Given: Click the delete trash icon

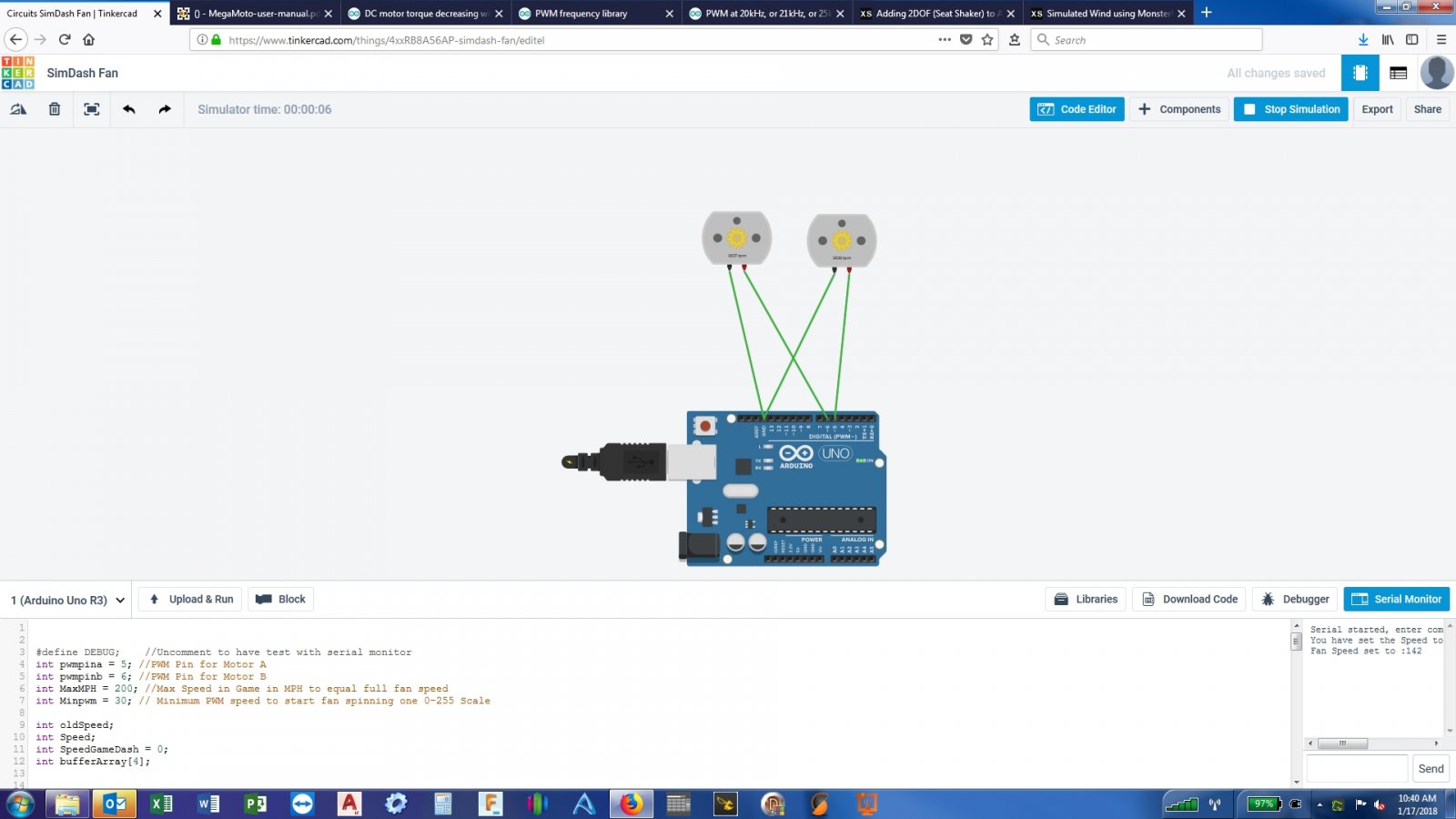Looking at the screenshot, I should point(55,109).
